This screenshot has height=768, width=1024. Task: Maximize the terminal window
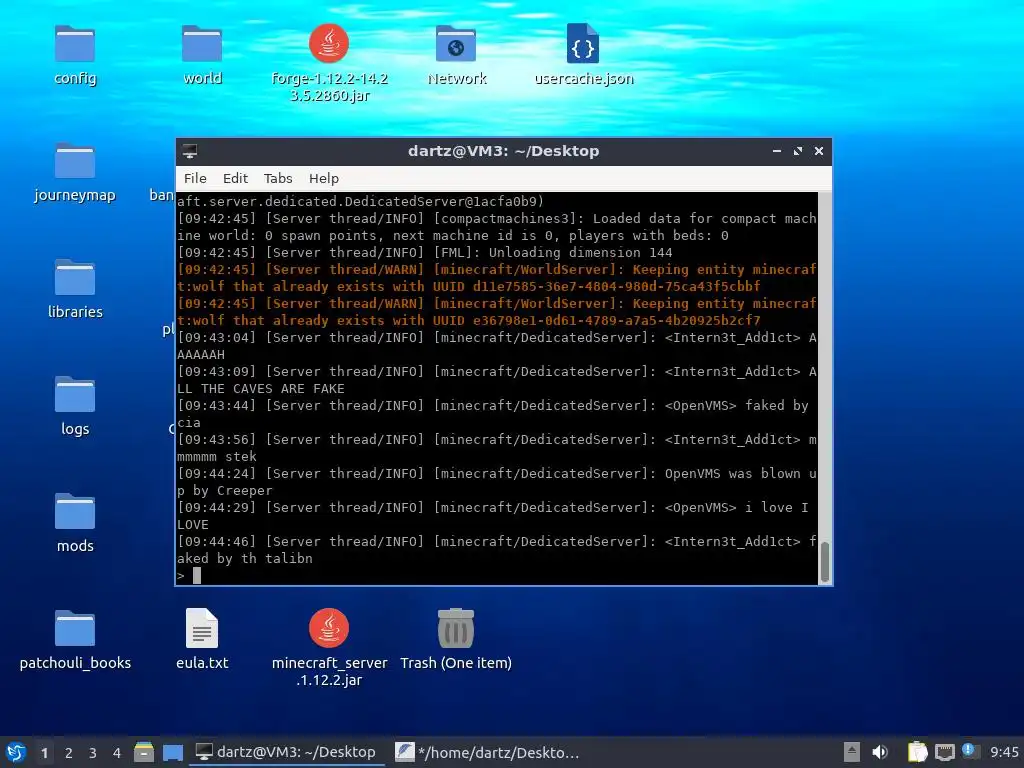(x=797, y=151)
